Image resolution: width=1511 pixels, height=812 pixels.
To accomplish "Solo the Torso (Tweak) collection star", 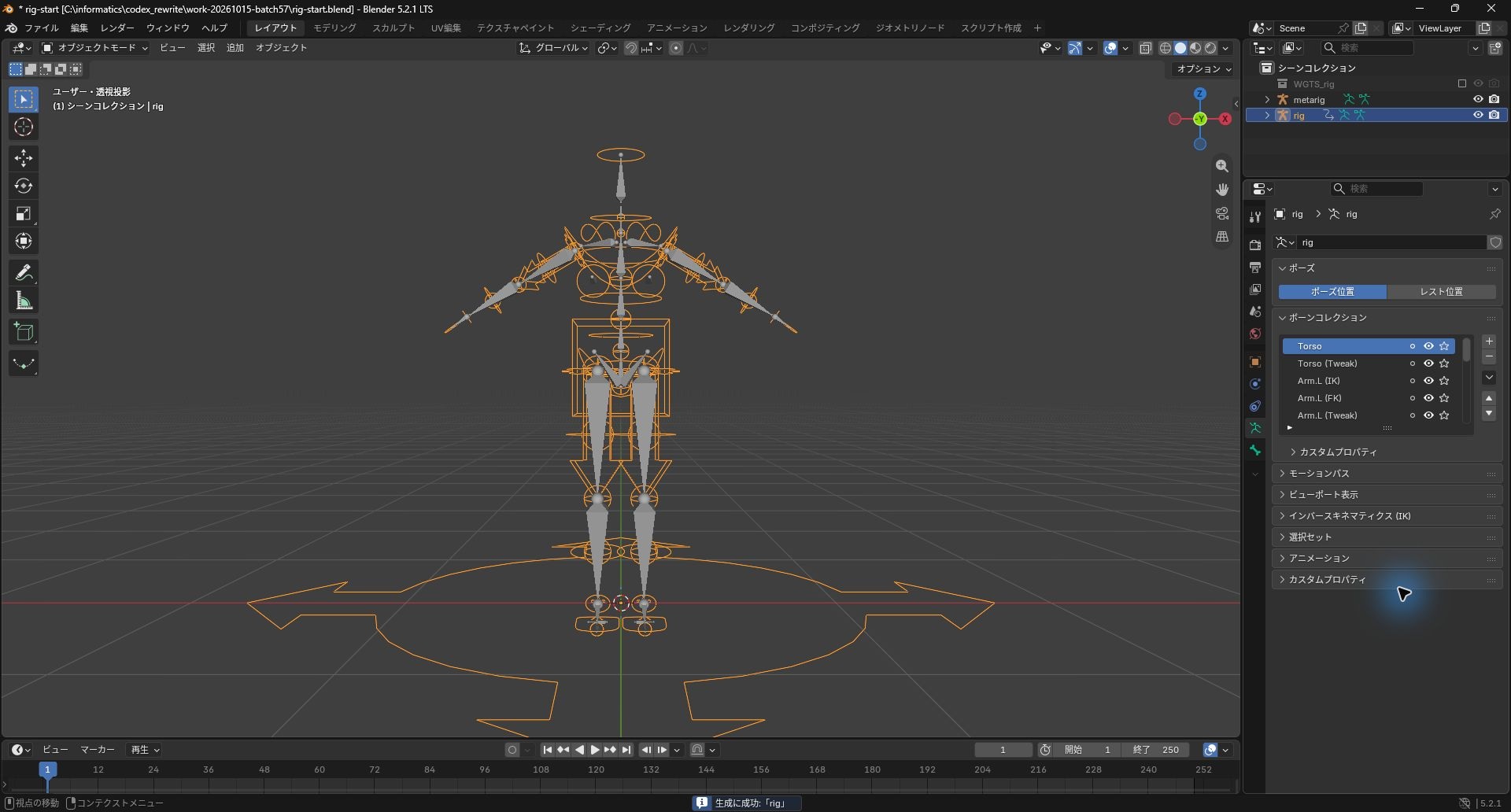I will tap(1444, 364).
